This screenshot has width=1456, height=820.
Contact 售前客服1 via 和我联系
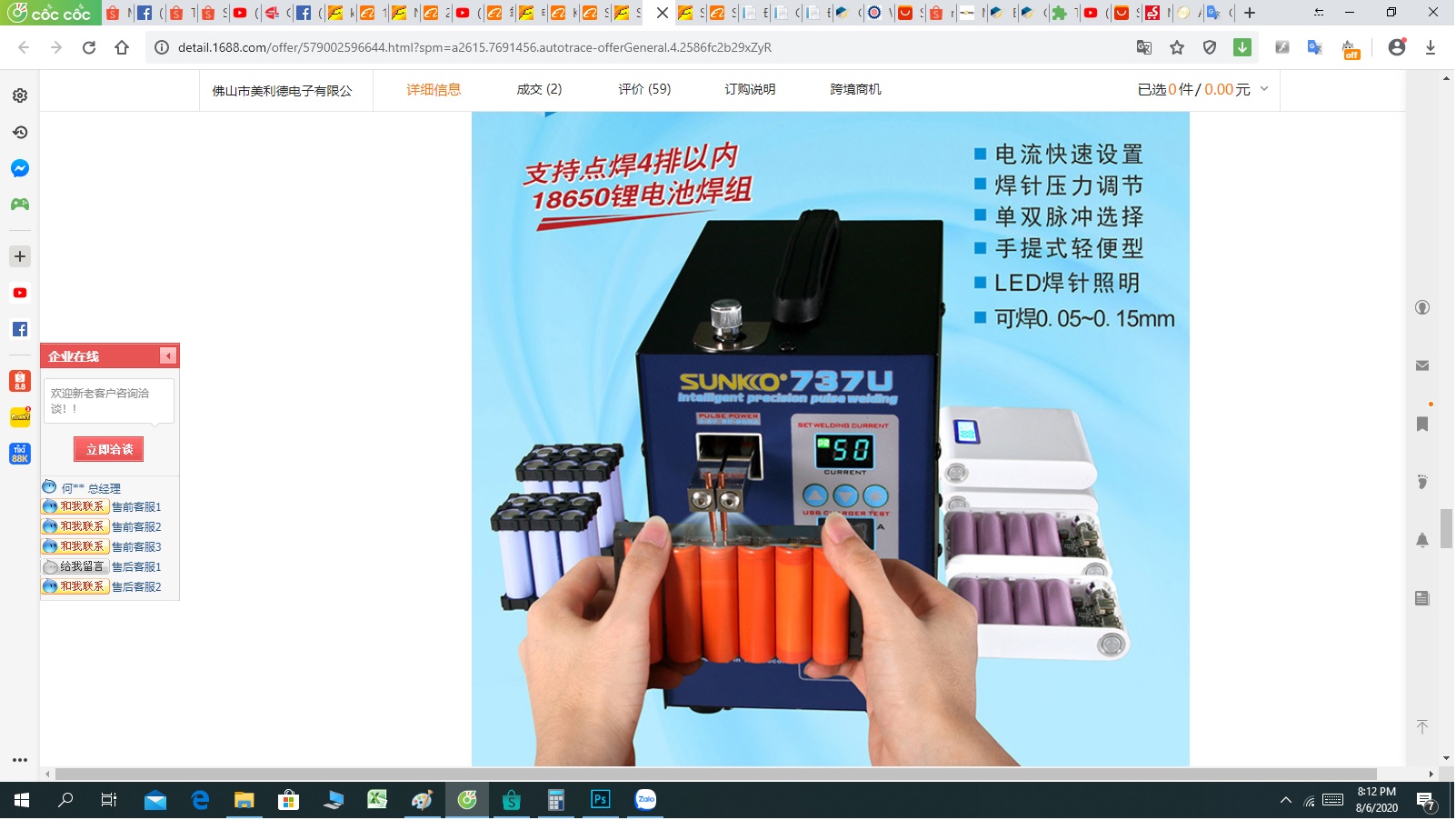[75, 506]
